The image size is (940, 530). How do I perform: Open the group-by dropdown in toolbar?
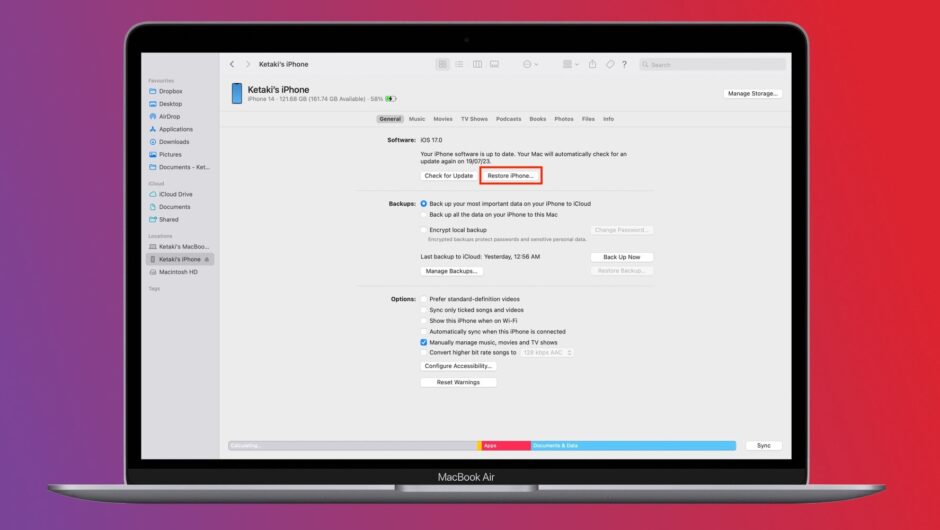point(570,64)
